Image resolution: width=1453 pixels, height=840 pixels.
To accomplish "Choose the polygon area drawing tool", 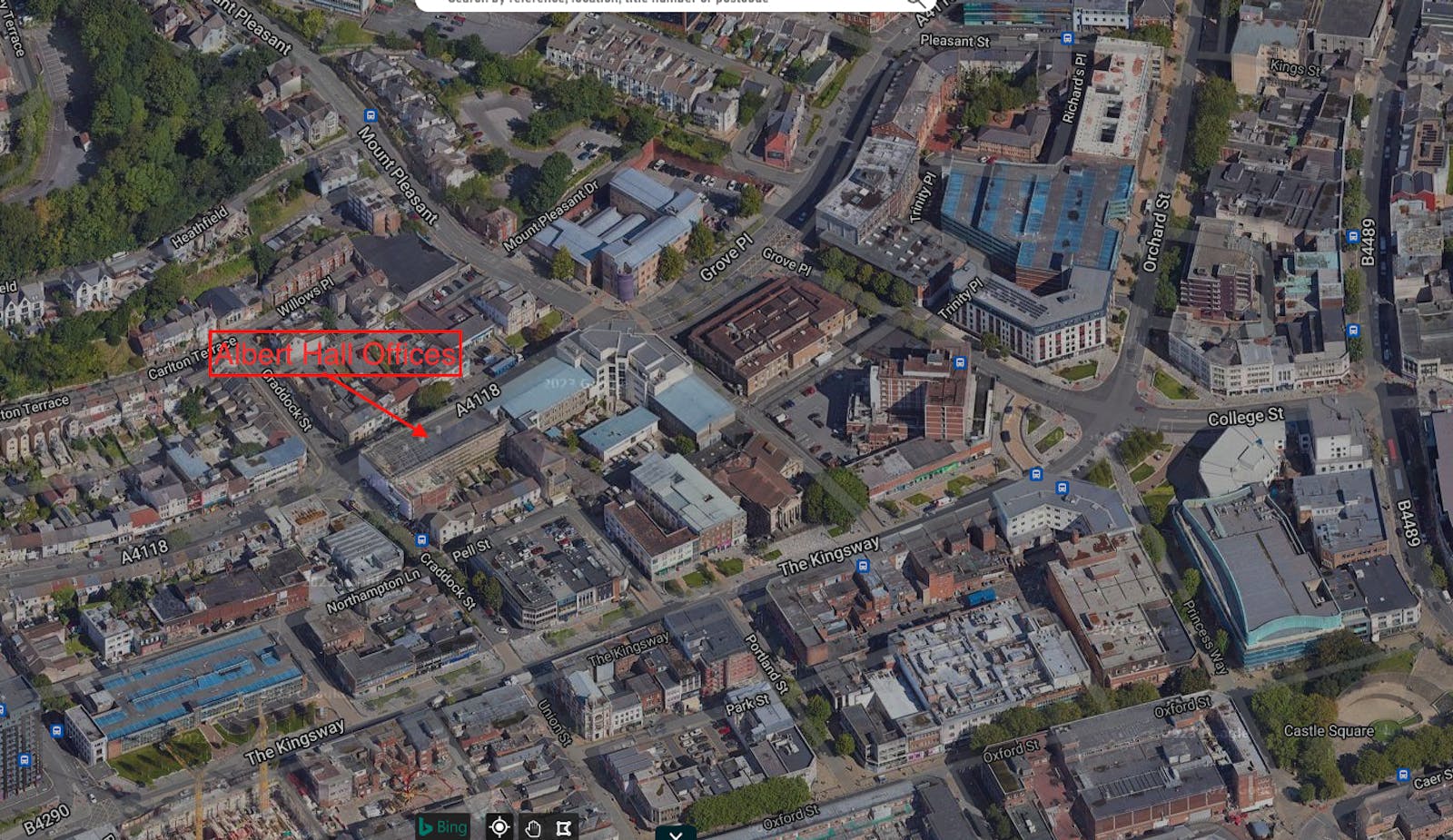I will [x=564, y=827].
